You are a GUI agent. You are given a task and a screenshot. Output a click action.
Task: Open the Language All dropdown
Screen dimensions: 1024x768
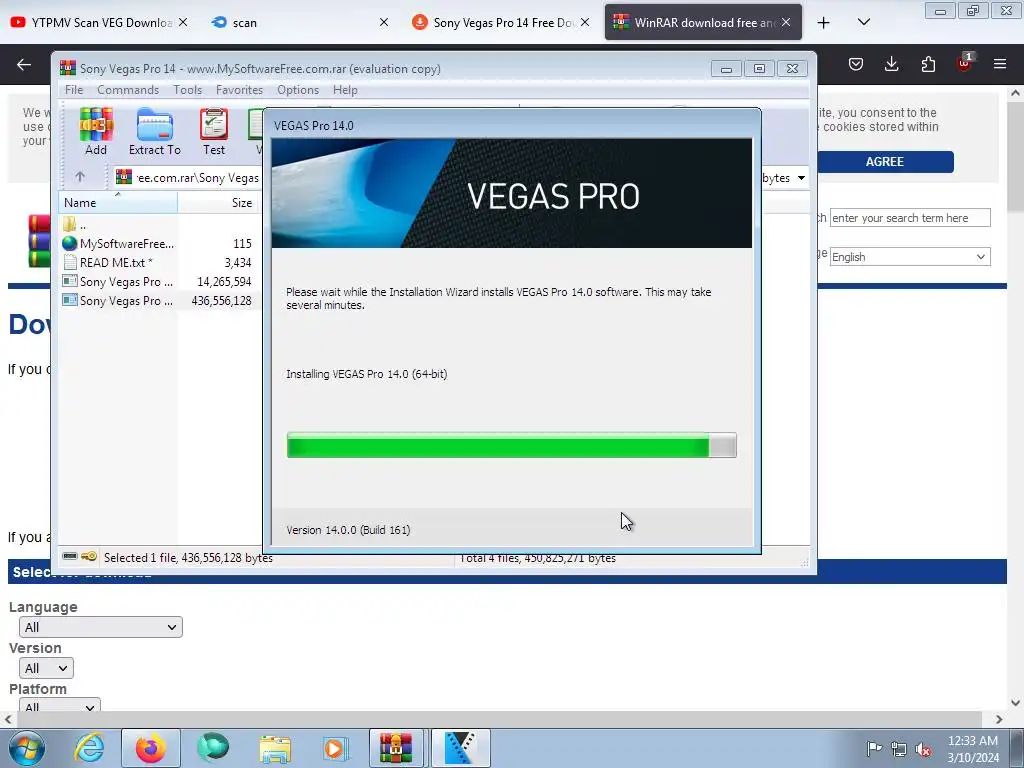pos(101,627)
